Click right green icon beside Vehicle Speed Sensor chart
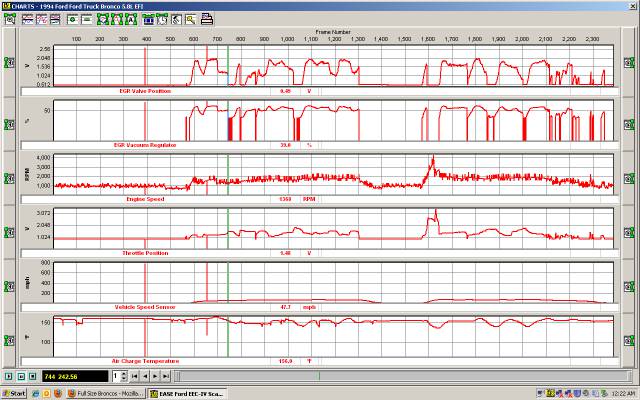 click(x=629, y=287)
